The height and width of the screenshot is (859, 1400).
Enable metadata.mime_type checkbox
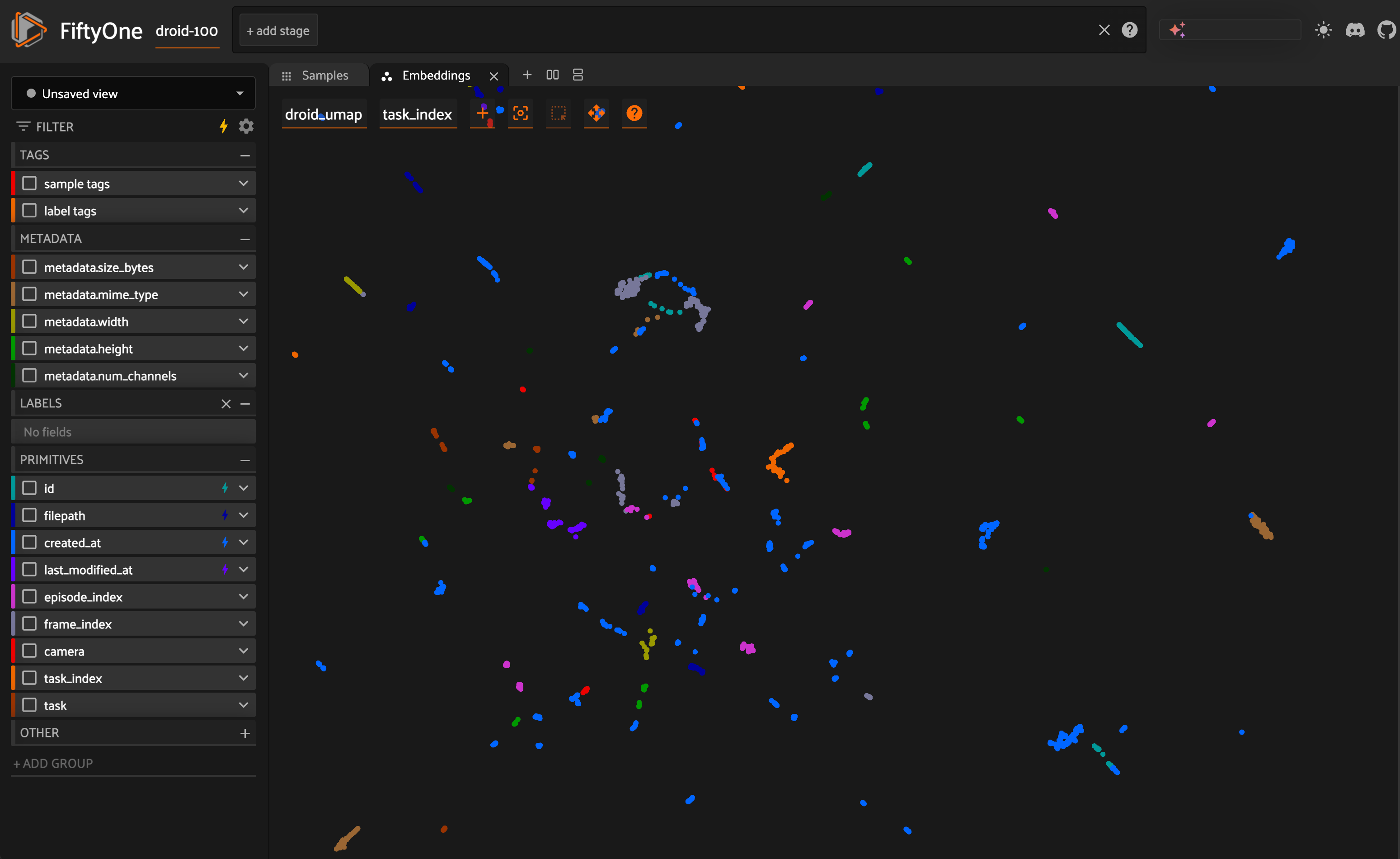29,294
